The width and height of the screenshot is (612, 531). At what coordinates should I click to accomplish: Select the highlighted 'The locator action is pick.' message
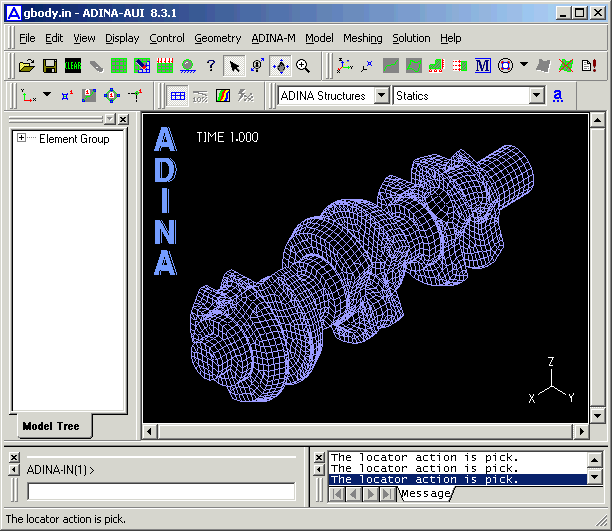point(458,479)
